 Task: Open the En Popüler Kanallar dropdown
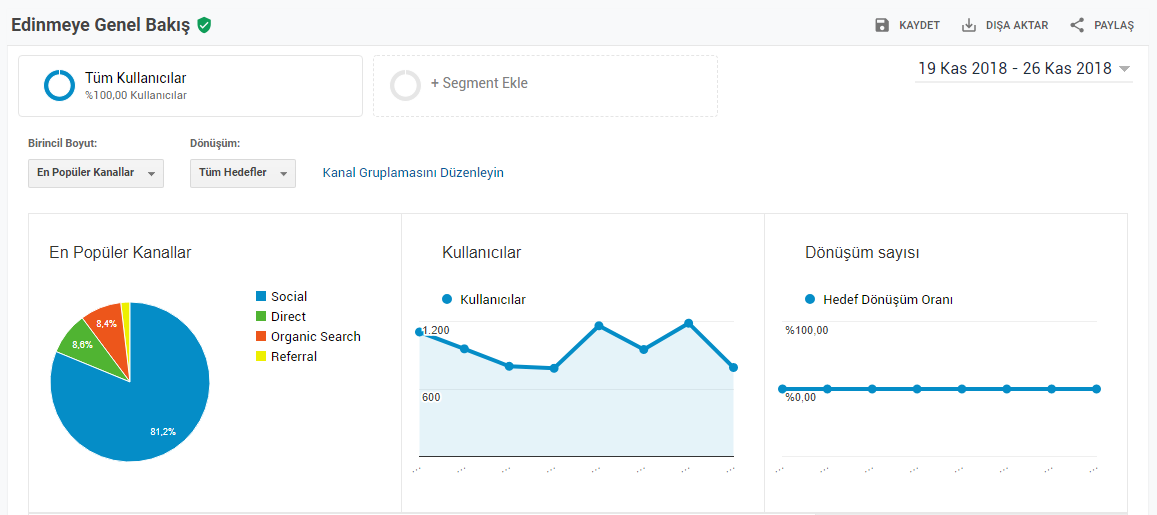pos(96,173)
